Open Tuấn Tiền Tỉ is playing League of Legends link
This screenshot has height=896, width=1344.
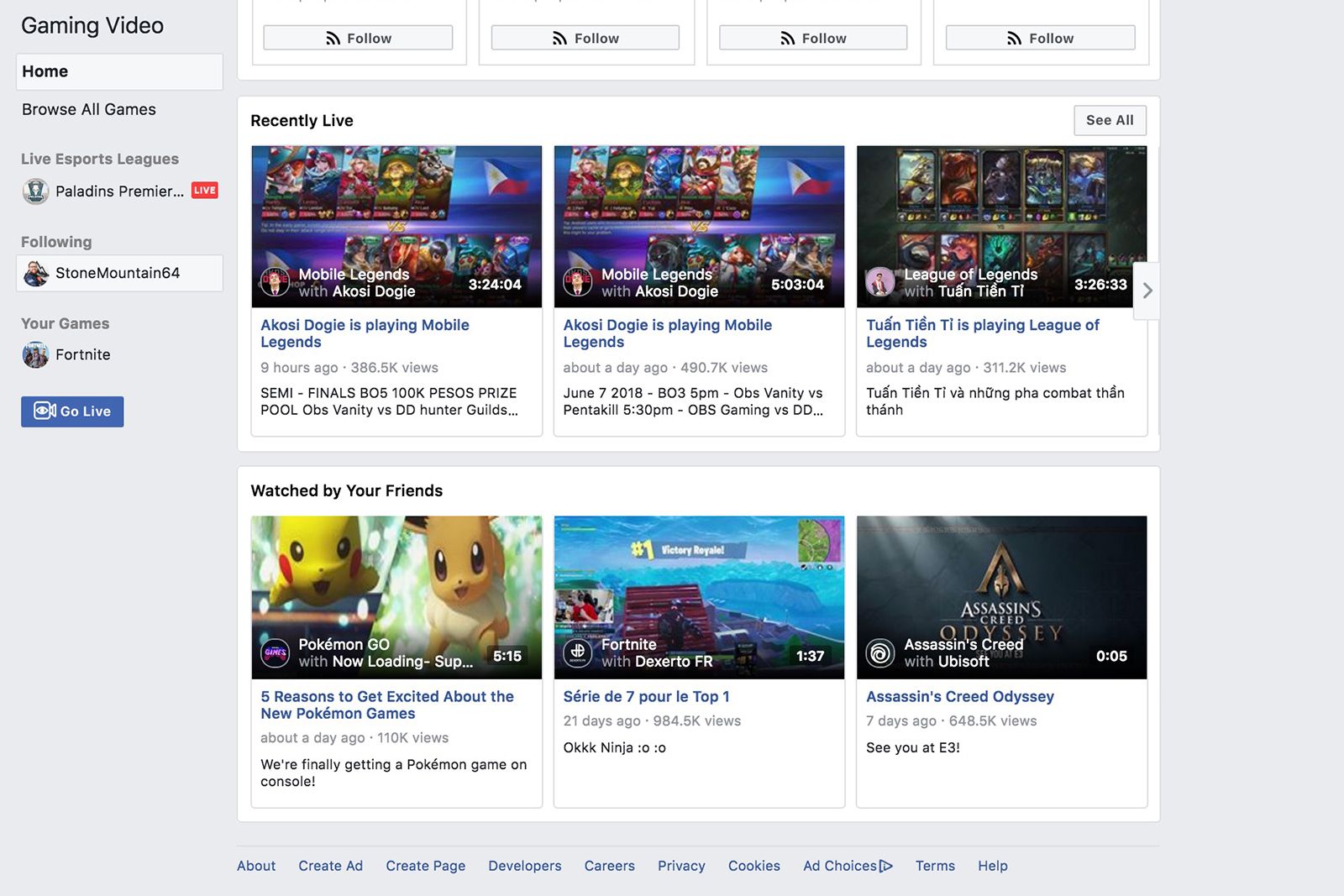click(983, 333)
